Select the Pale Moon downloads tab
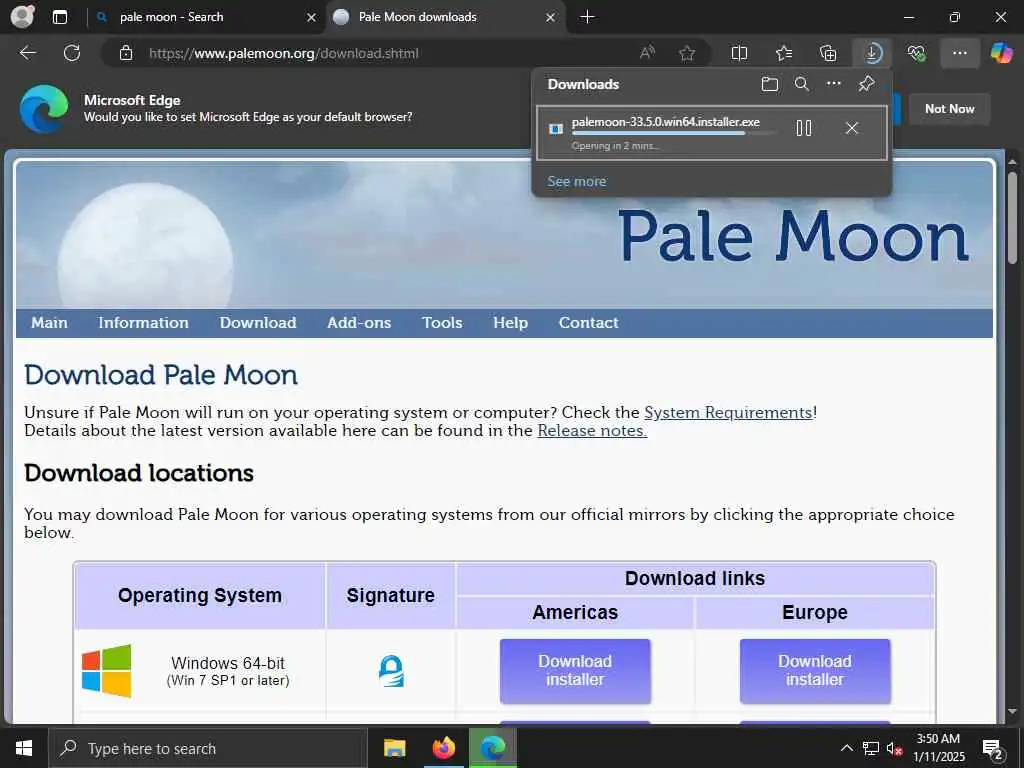This screenshot has height=768, width=1024. point(444,17)
